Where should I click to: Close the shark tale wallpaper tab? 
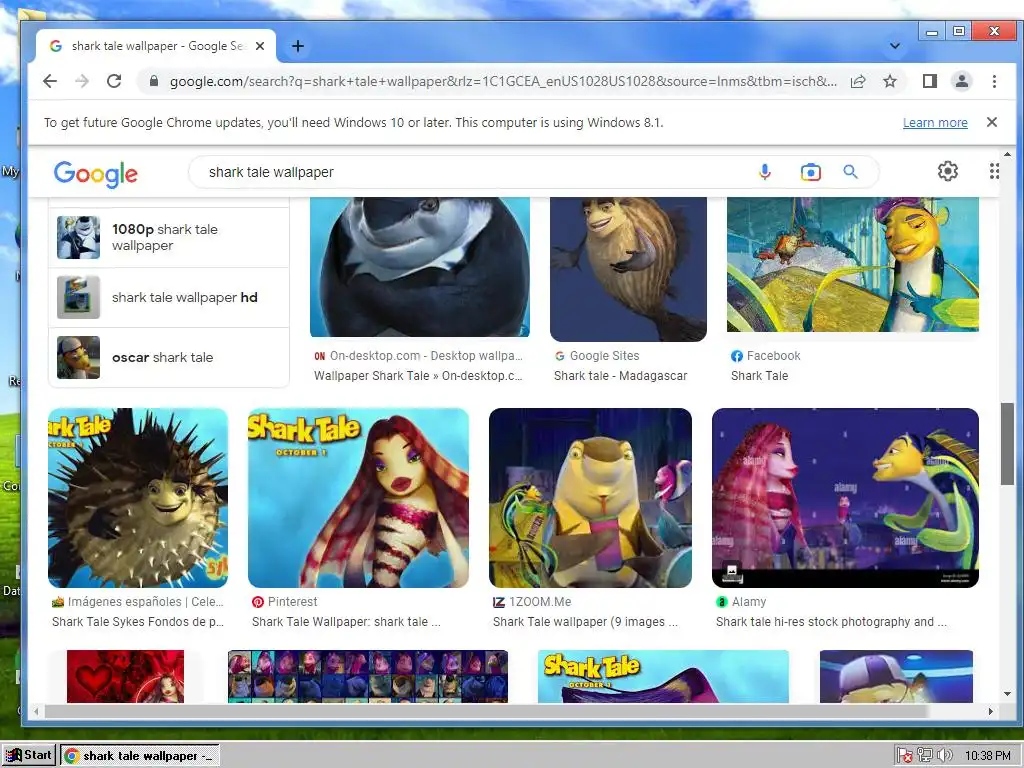pos(260,46)
